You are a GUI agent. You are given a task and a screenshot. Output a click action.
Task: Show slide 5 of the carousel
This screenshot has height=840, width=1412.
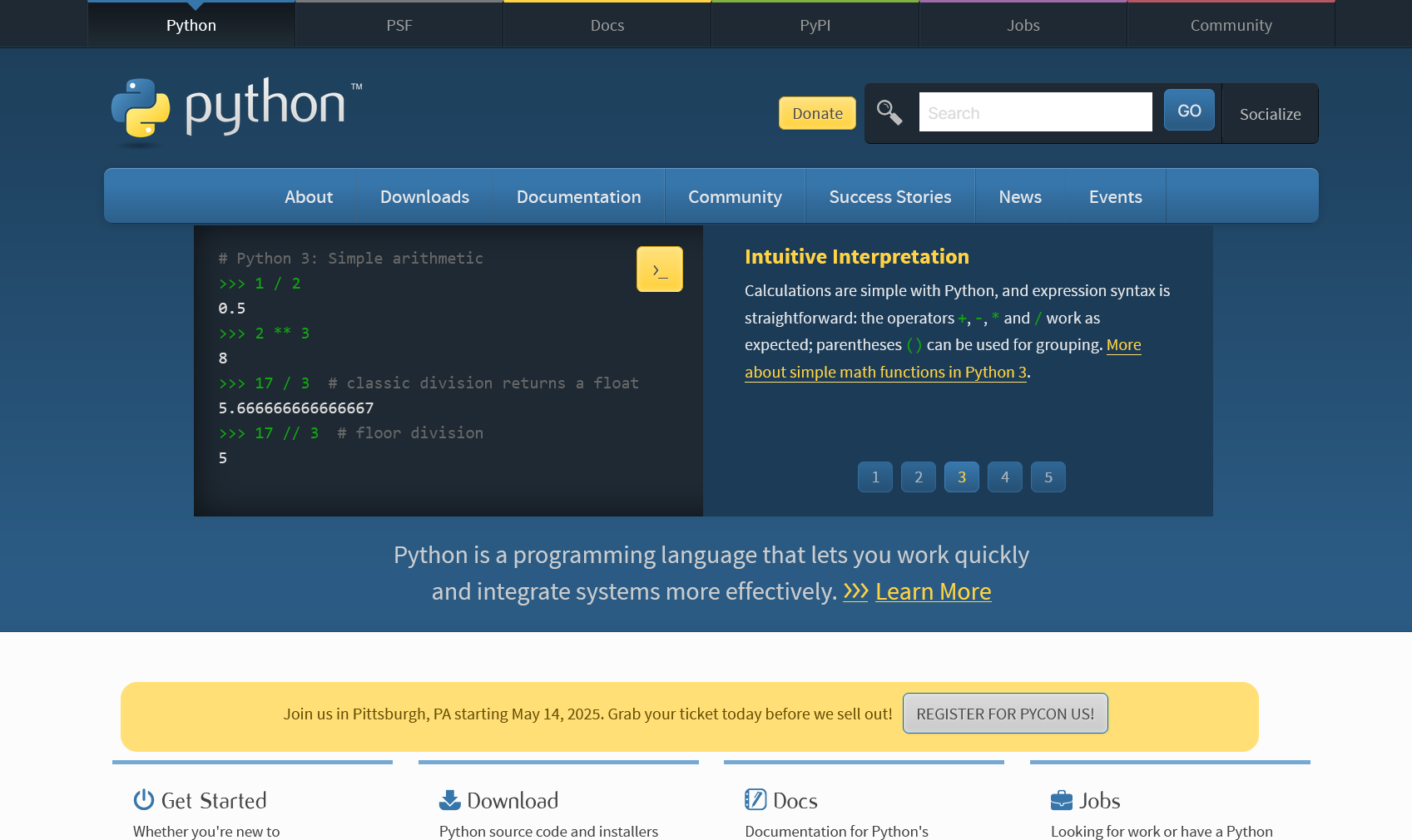coord(1048,477)
